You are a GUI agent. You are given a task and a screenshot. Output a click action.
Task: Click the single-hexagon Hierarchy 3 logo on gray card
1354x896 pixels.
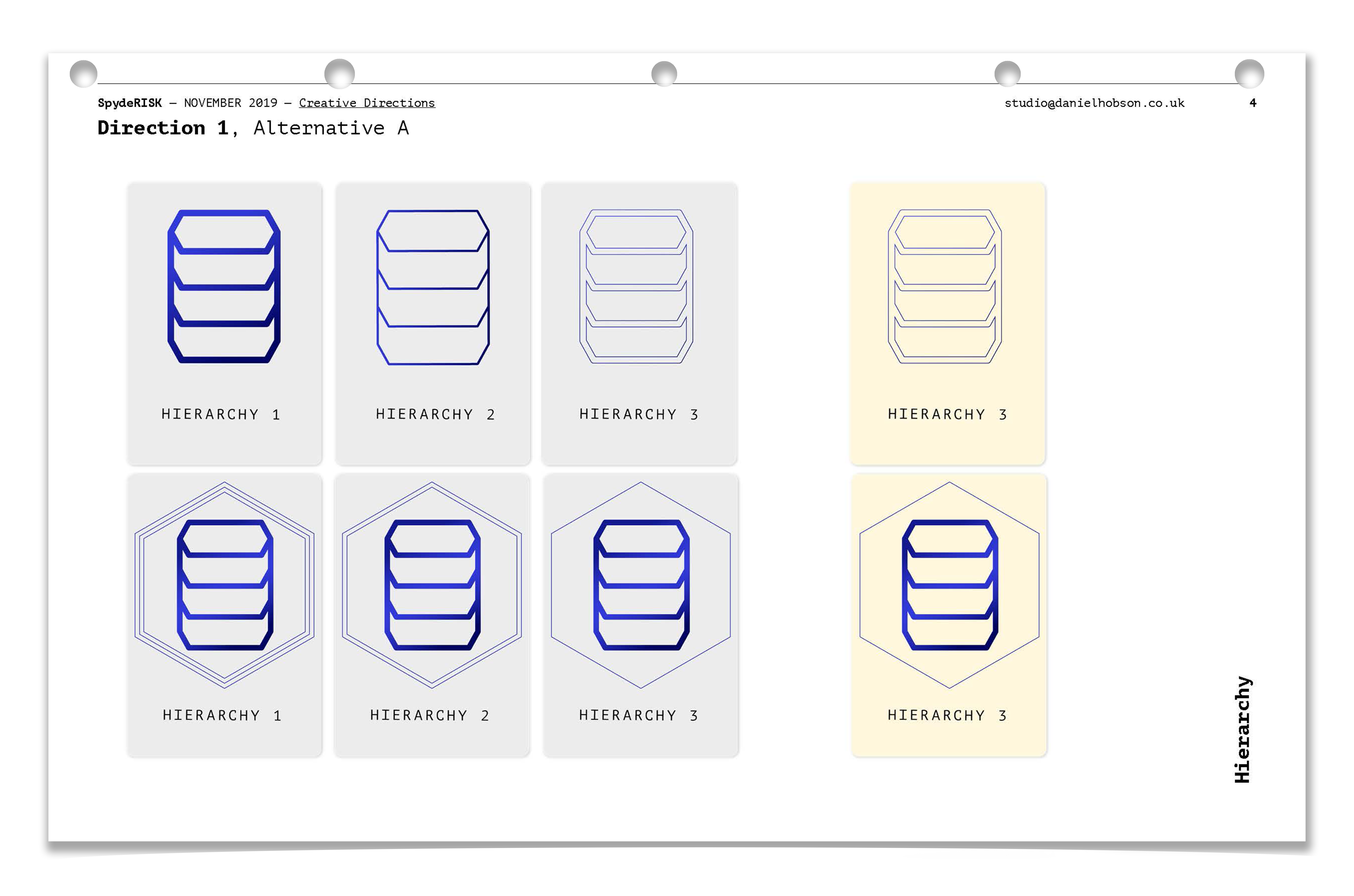click(641, 585)
